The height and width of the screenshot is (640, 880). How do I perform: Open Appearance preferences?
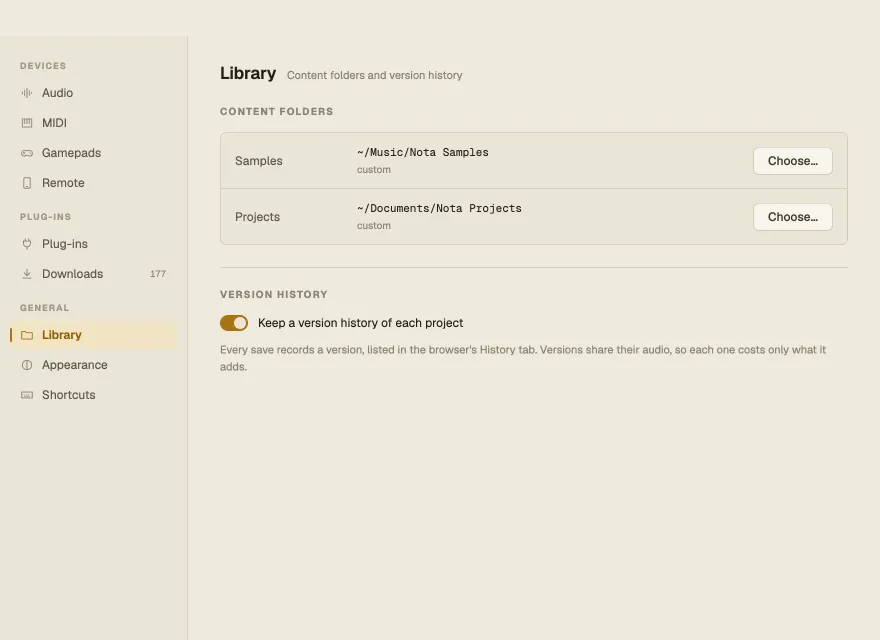coord(93,365)
